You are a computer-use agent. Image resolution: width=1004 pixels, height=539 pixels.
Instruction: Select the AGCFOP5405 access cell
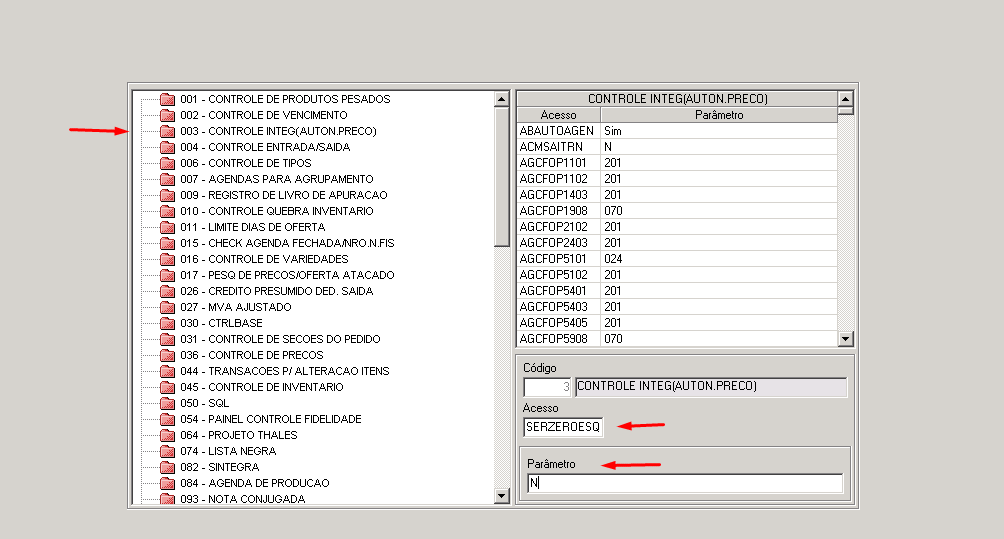click(558, 323)
